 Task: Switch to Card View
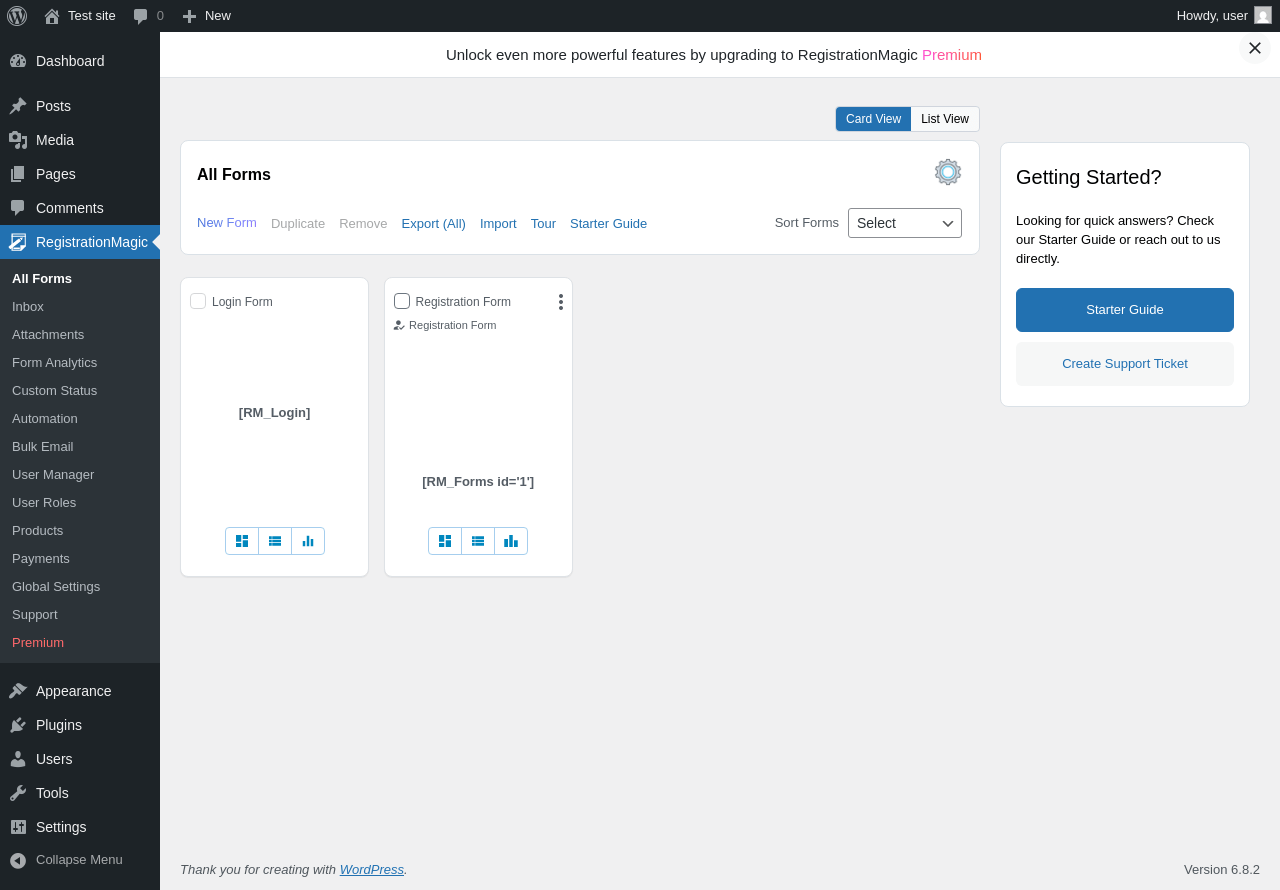873,119
